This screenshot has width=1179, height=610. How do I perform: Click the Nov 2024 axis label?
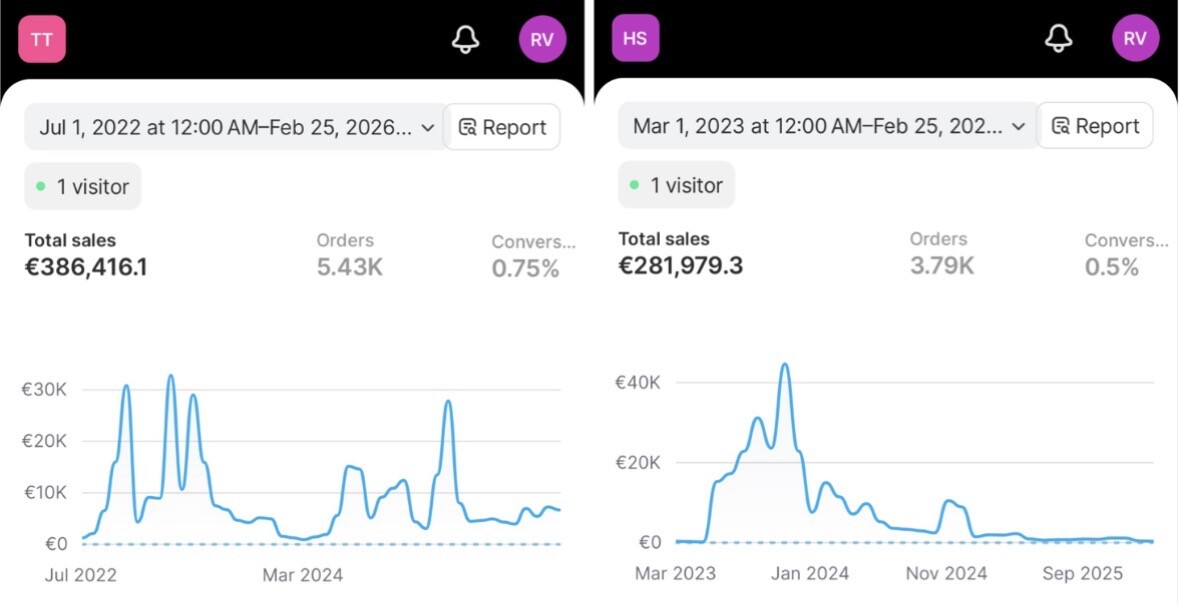pos(946,574)
